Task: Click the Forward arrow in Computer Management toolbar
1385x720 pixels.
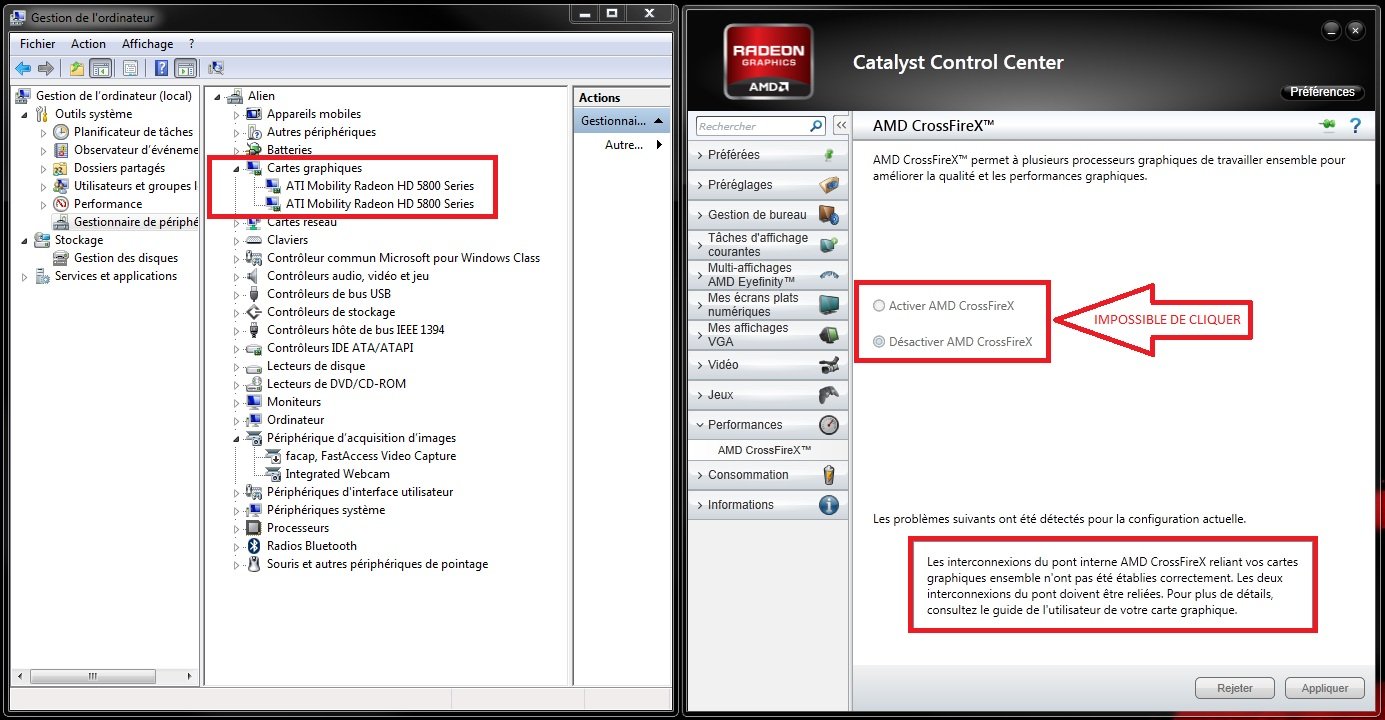Action: coord(45,68)
